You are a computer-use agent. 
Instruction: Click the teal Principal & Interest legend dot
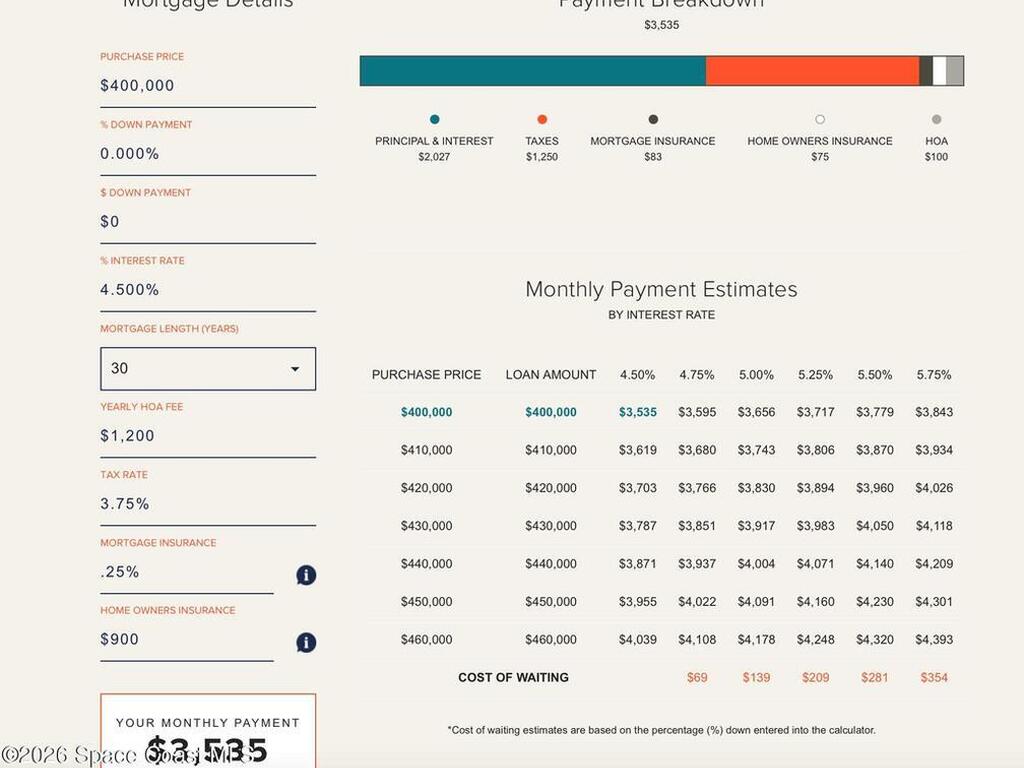tap(434, 120)
